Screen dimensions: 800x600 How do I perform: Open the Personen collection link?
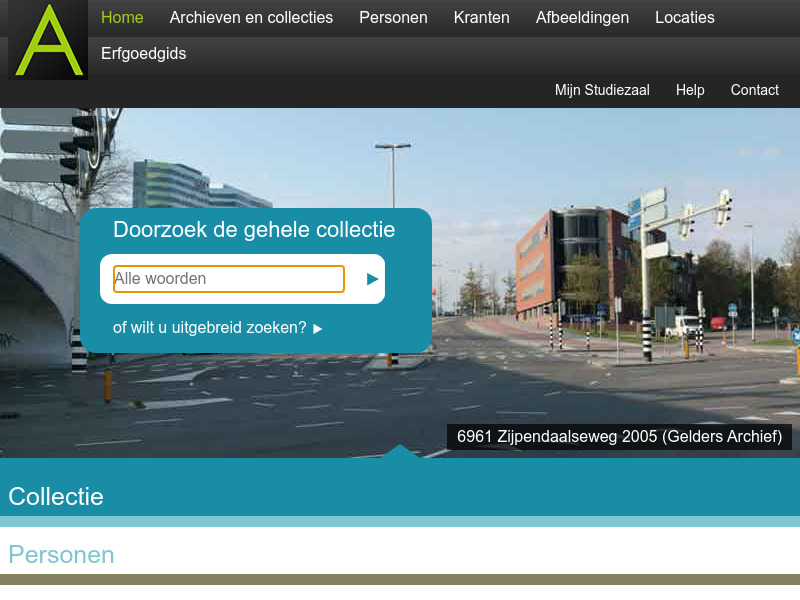[61, 555]
